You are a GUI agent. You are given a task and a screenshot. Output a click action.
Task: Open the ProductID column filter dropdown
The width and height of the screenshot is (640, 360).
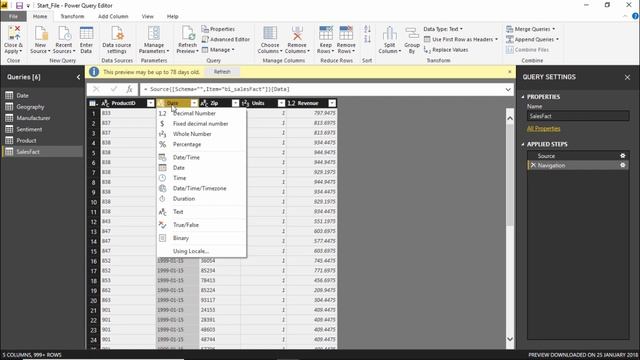pos(151,103)
